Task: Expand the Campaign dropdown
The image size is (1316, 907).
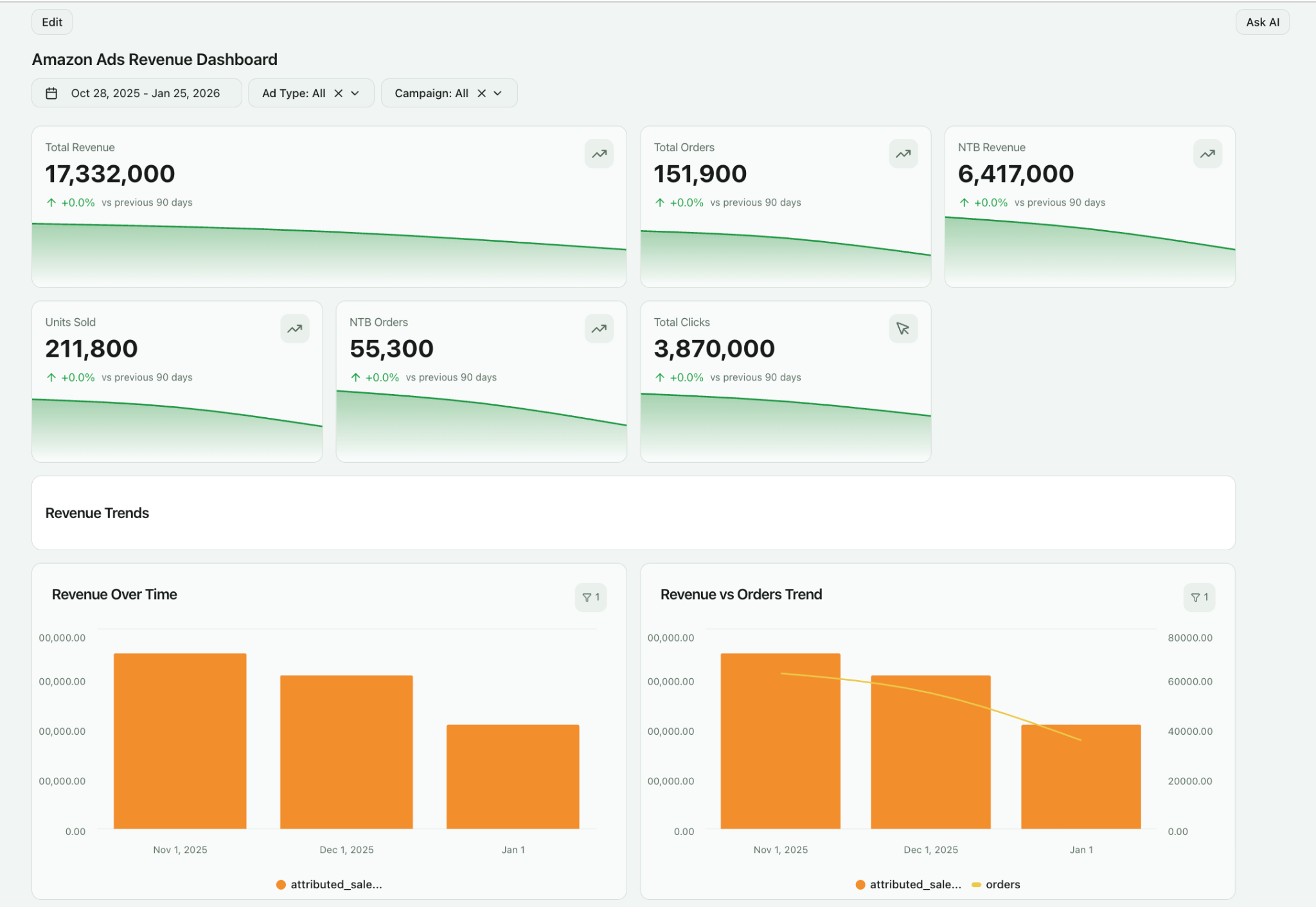Action: click(x=498, y=93)
